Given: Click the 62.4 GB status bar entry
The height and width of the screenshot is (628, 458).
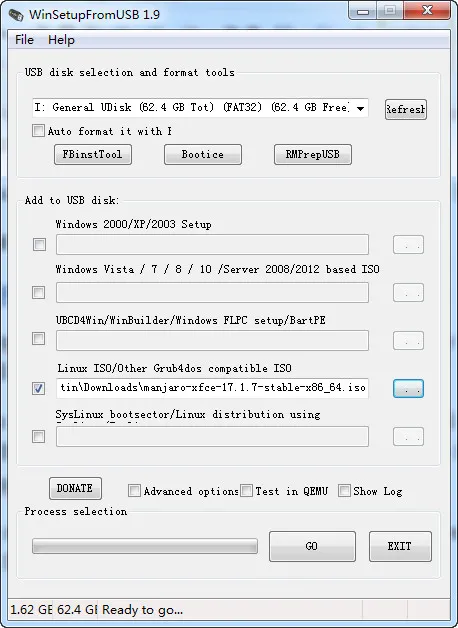Looking at the screenshot, I should click(x=77, y=610).
